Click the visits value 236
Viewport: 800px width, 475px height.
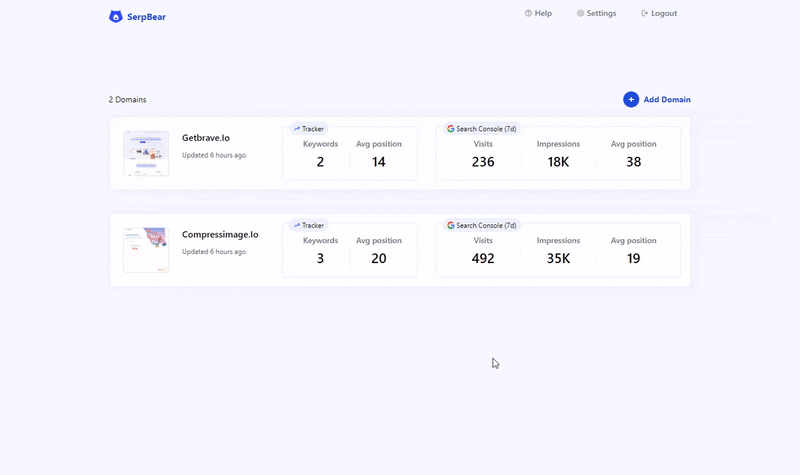point(483,162)
